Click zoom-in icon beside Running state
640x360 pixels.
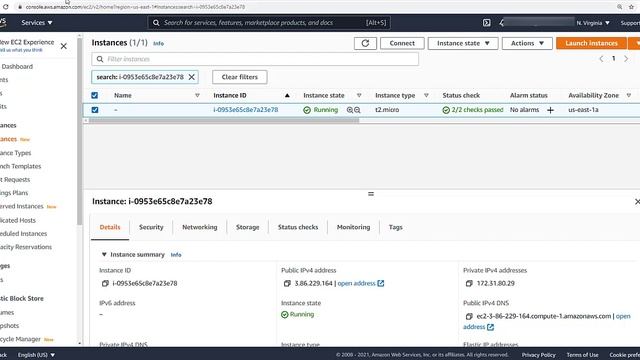click(350, 110)
